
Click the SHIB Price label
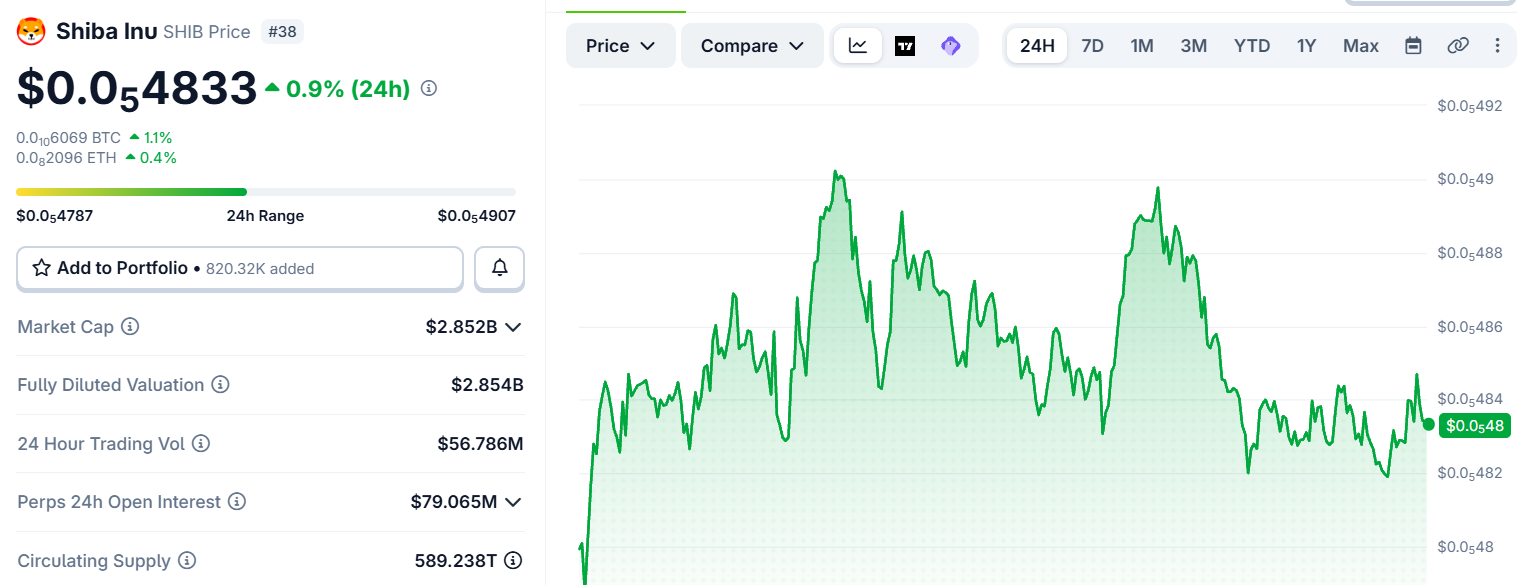point(207,32)
